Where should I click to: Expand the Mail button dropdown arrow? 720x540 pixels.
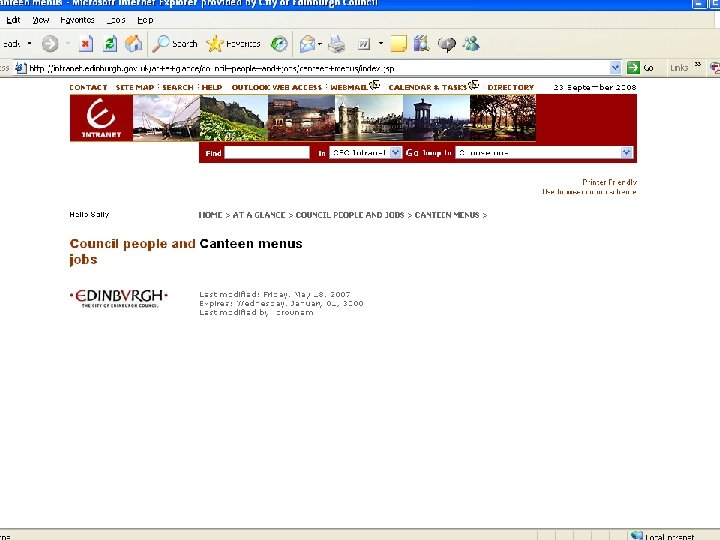[320, 44]
